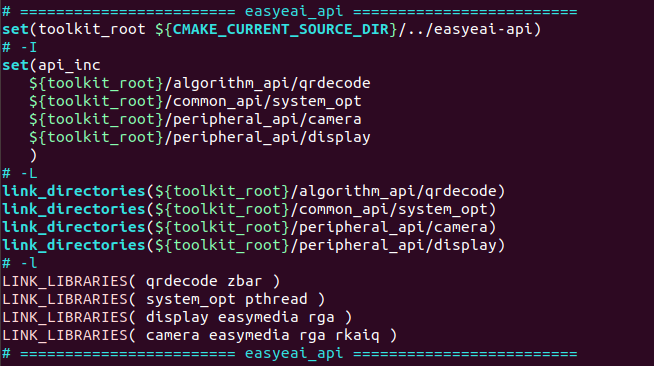Click link_directories for common_api/system_opt
This screenshot has height=366, width=654.
pyautogui.click(x=249, y=209)
